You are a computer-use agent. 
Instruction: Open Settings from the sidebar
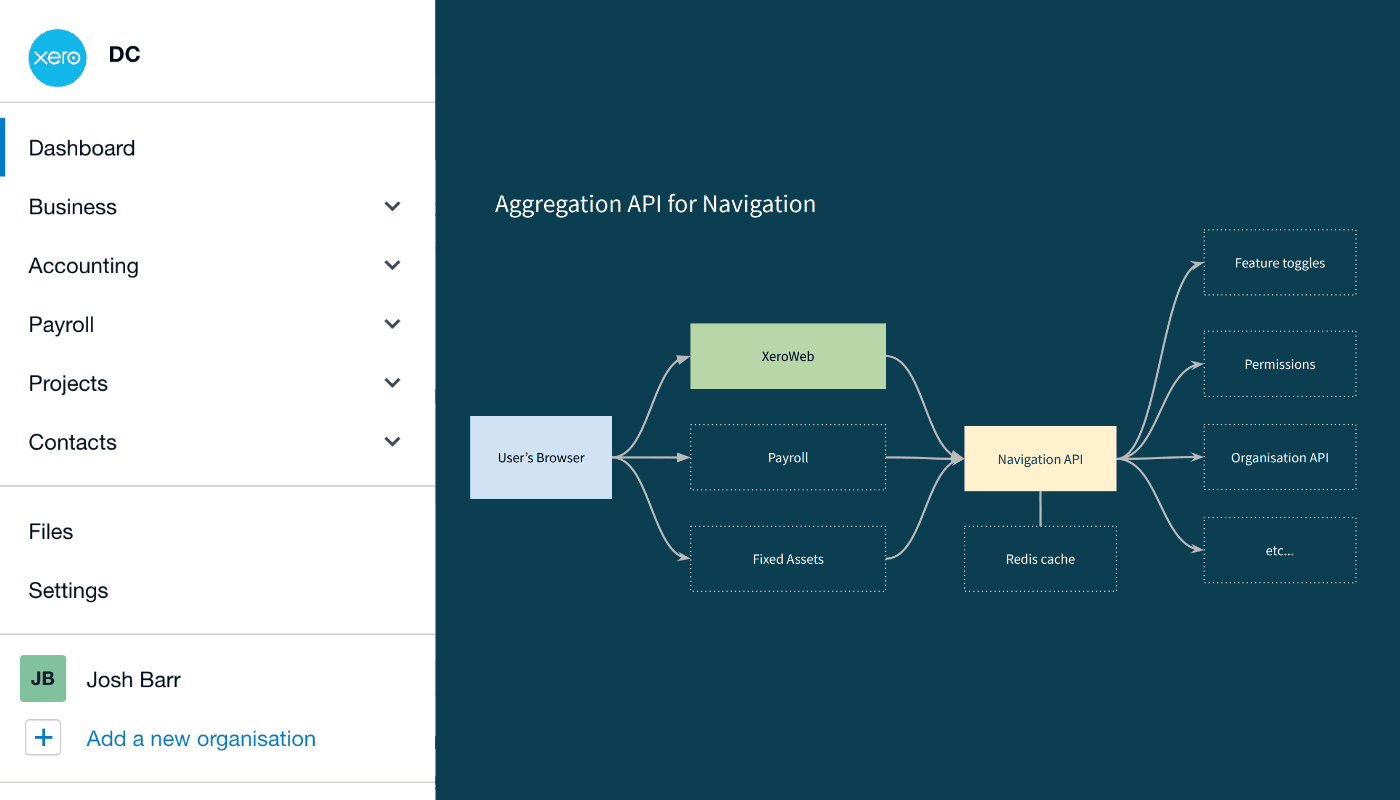pos(68,590)
